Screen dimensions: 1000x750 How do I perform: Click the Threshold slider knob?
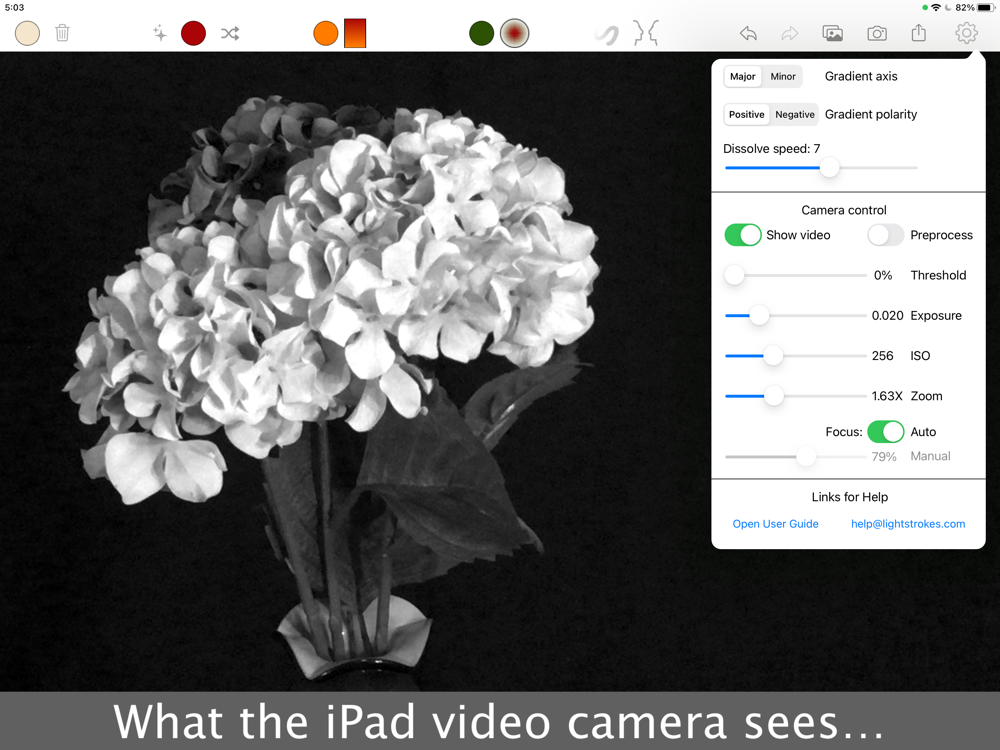pos(734,275)
